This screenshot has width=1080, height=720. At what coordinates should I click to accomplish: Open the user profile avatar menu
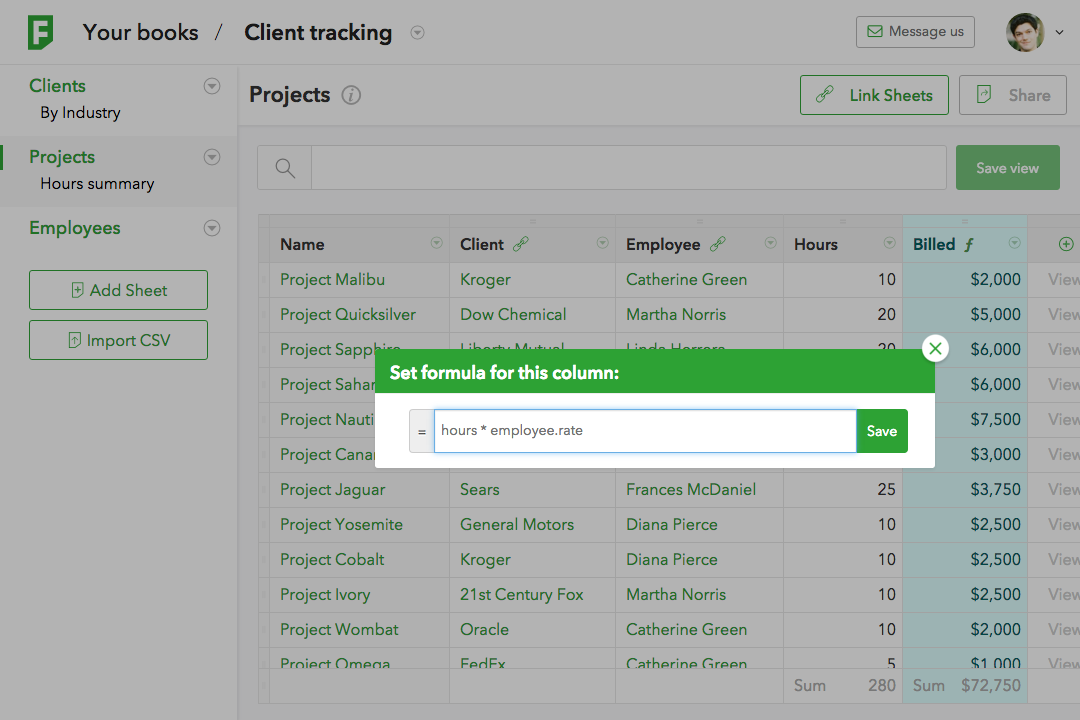click(x=1025, y=32)
